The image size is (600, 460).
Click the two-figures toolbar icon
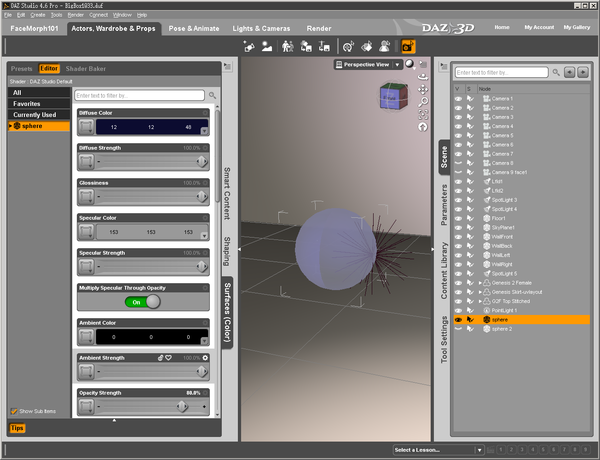(287, 47)
